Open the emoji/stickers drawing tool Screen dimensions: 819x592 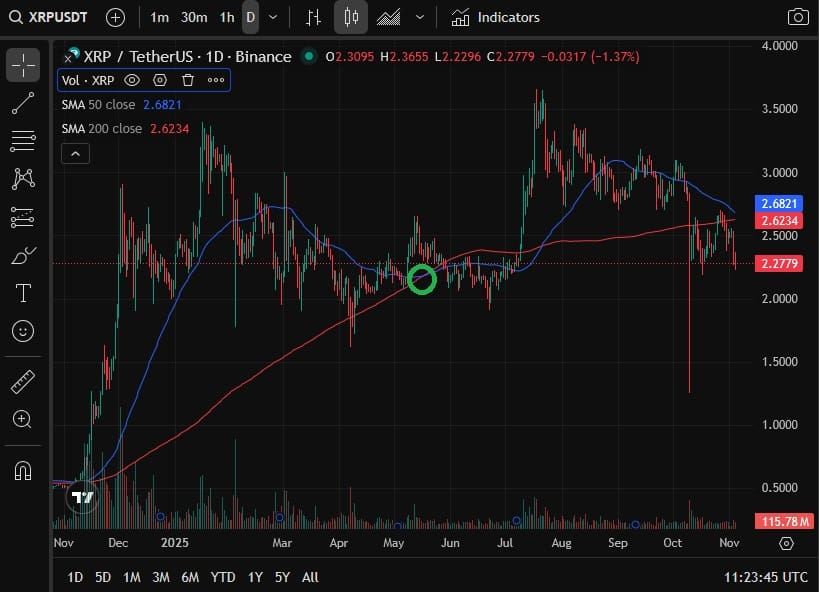22,330
